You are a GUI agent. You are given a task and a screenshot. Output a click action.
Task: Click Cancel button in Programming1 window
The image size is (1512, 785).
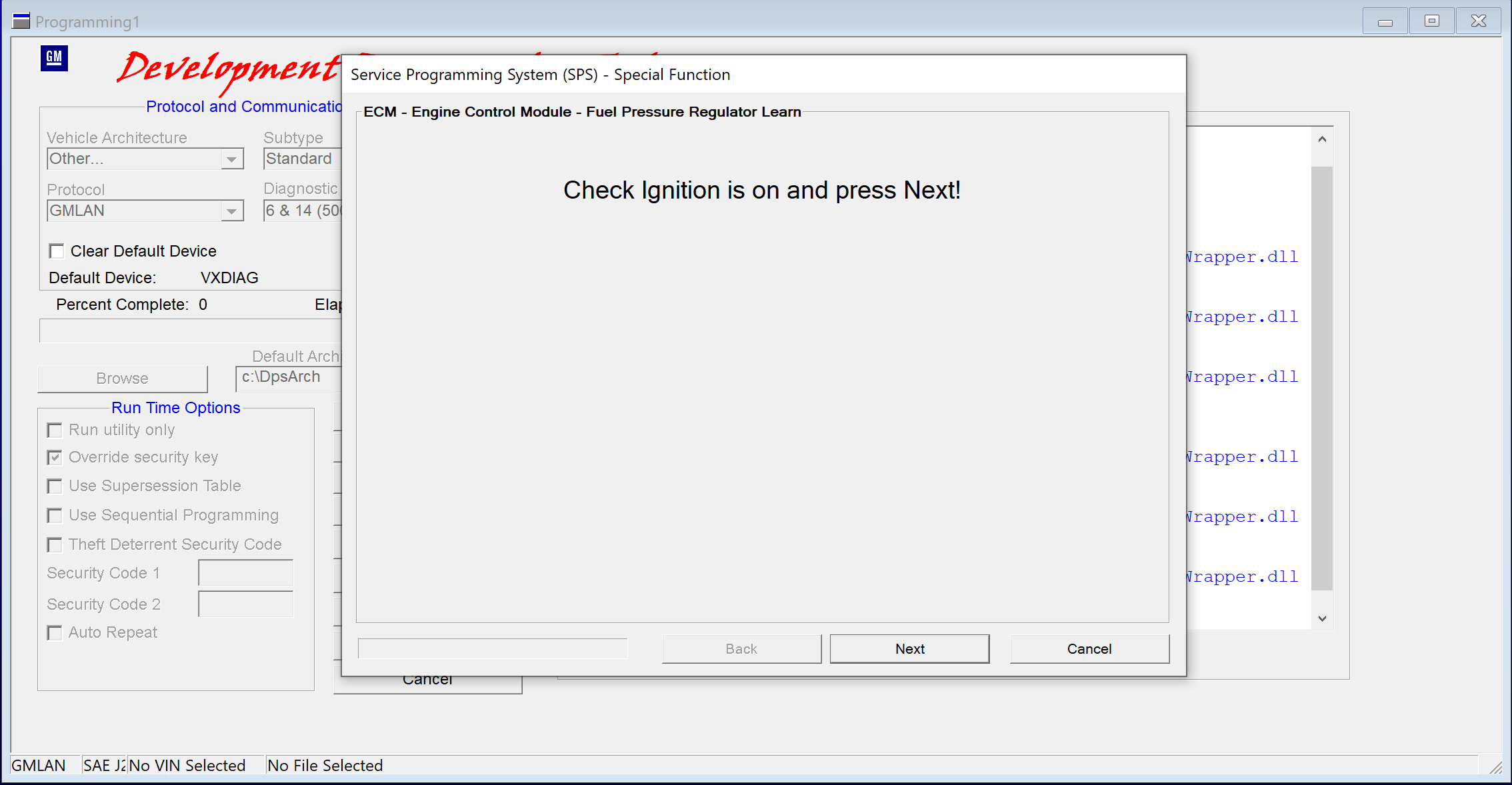point(427,684)
